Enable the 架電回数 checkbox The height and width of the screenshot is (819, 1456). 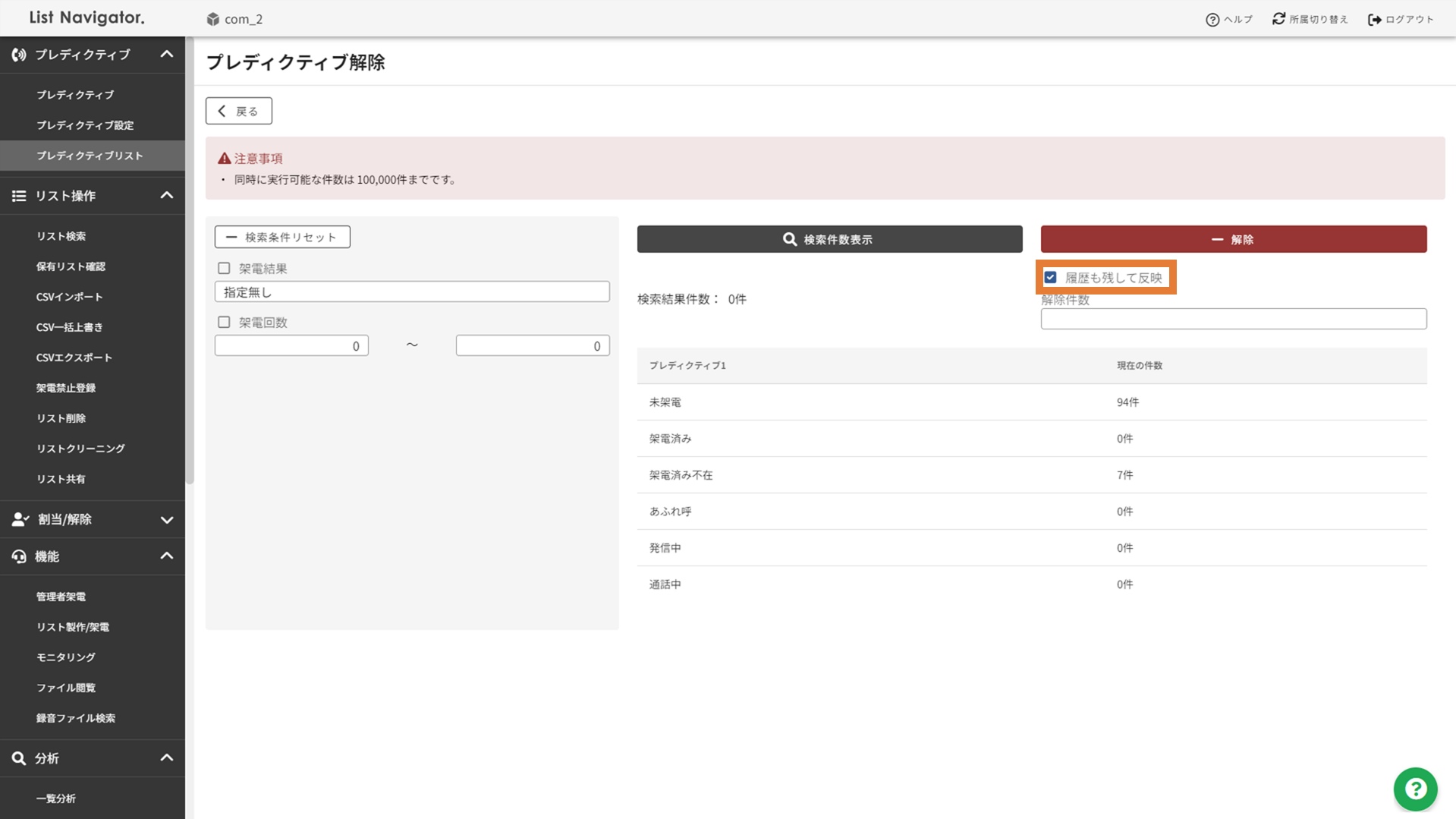(224, 322)
